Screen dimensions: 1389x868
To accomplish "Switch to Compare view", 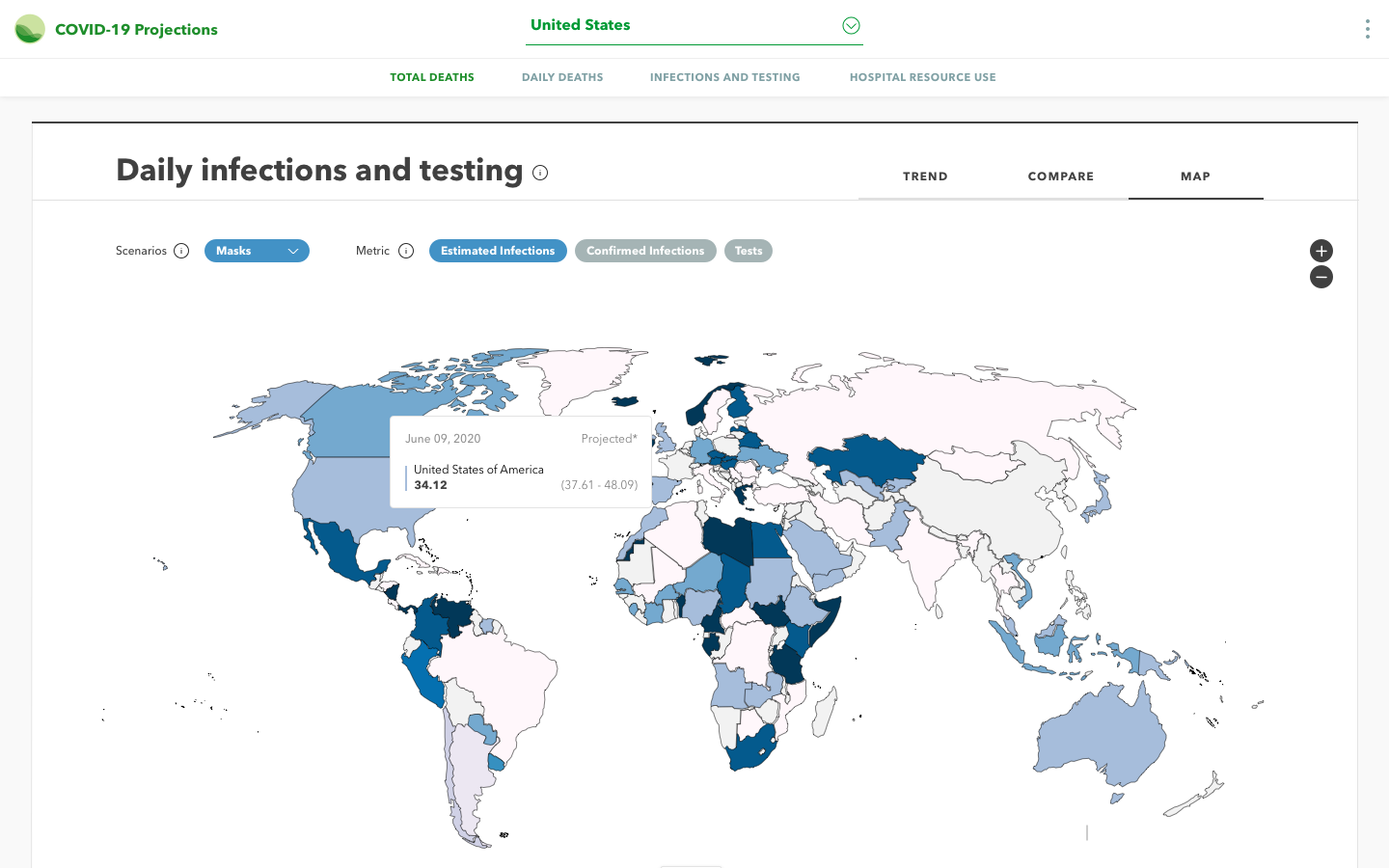I will 1060,176.
